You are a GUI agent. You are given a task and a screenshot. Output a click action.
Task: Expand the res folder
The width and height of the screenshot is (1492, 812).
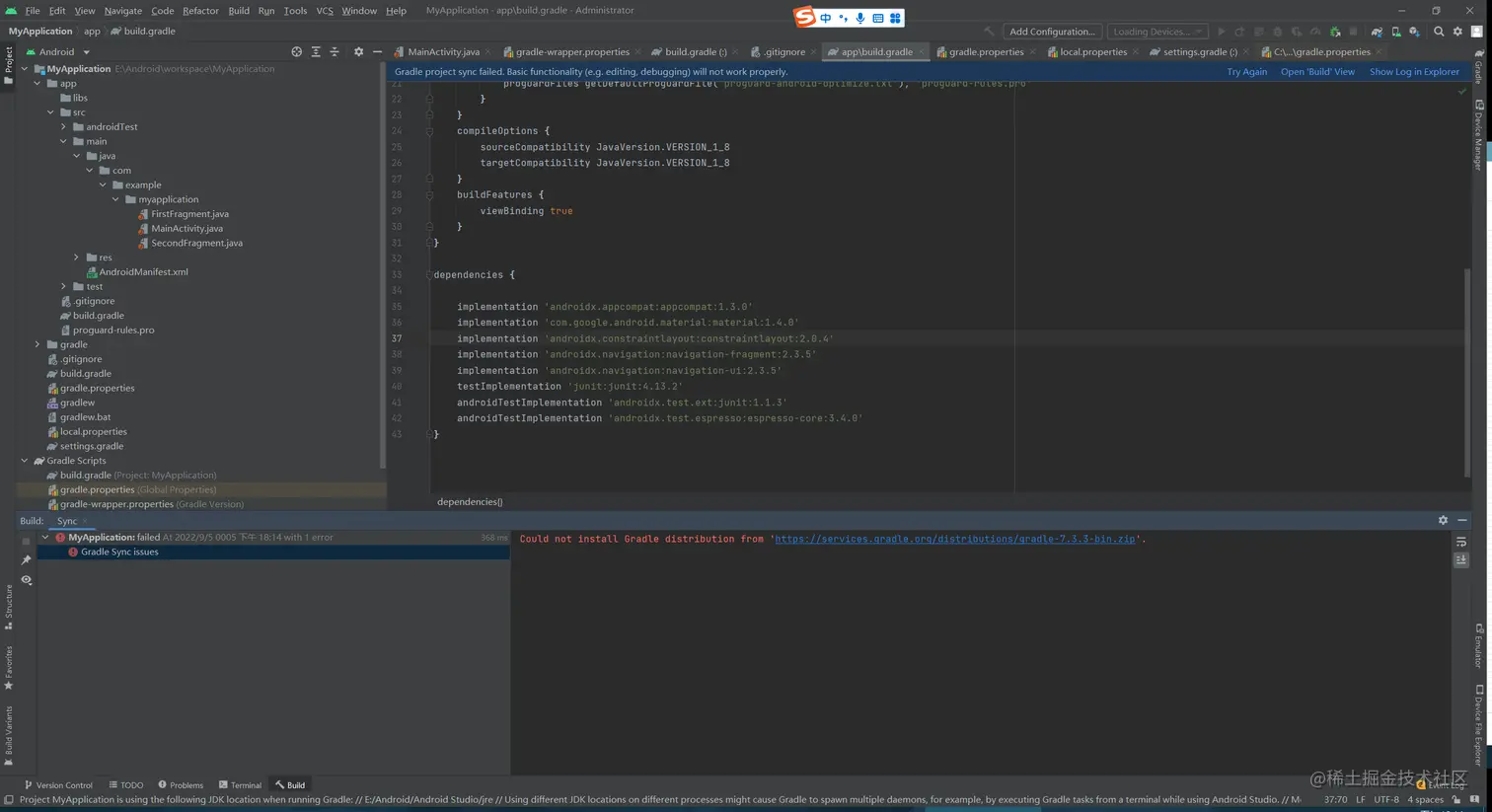point(76,258)
